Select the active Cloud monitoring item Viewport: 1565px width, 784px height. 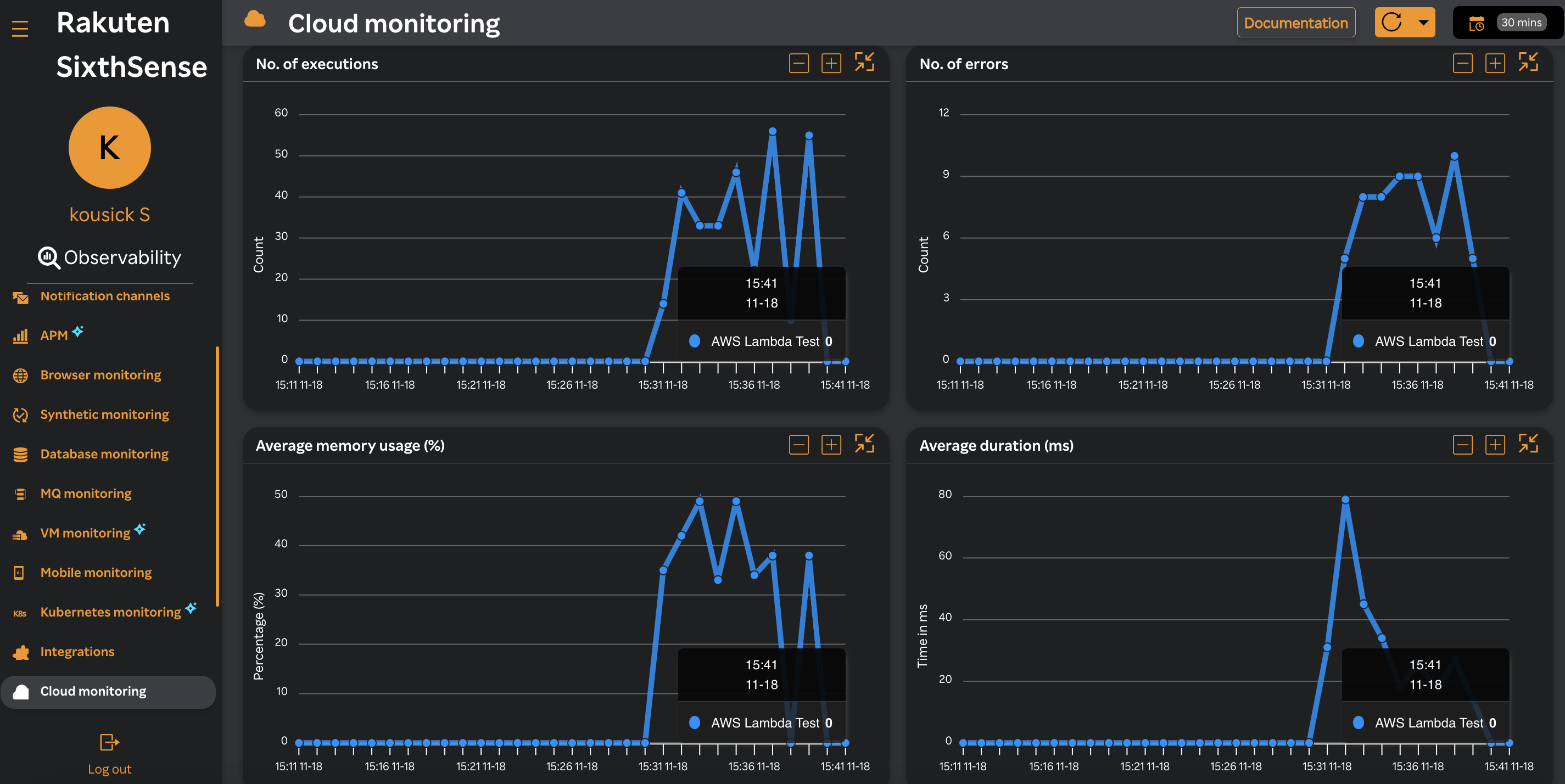tap(108, 691)
